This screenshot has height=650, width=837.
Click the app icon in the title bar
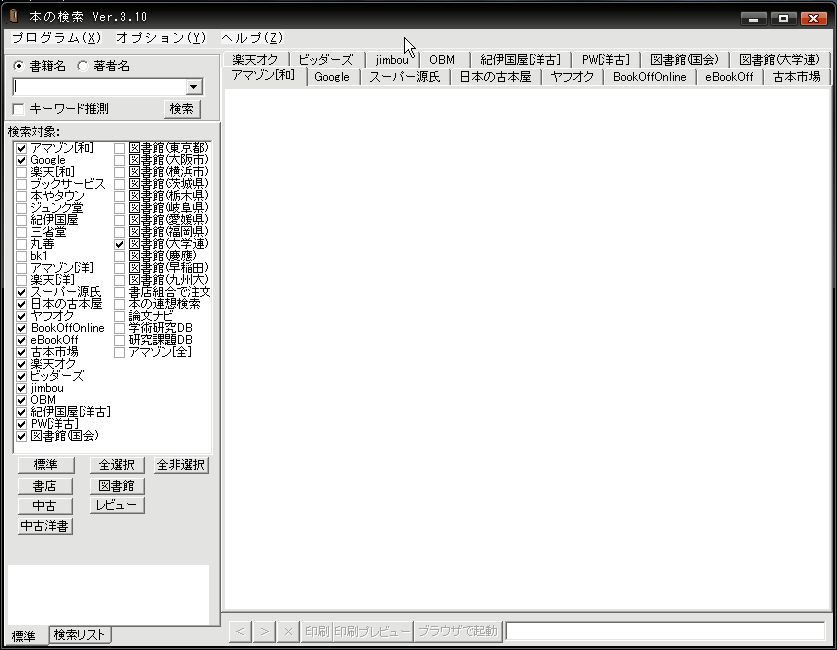[x=14, y=16]
